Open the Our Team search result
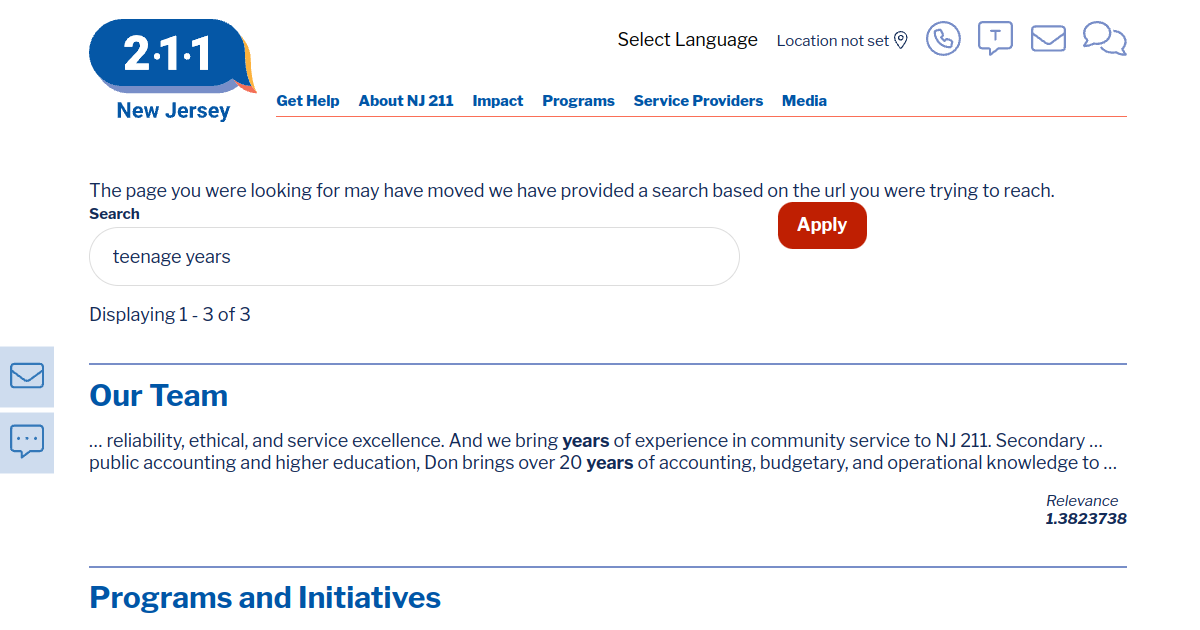 pyautogui.click(x=159, y=396)
